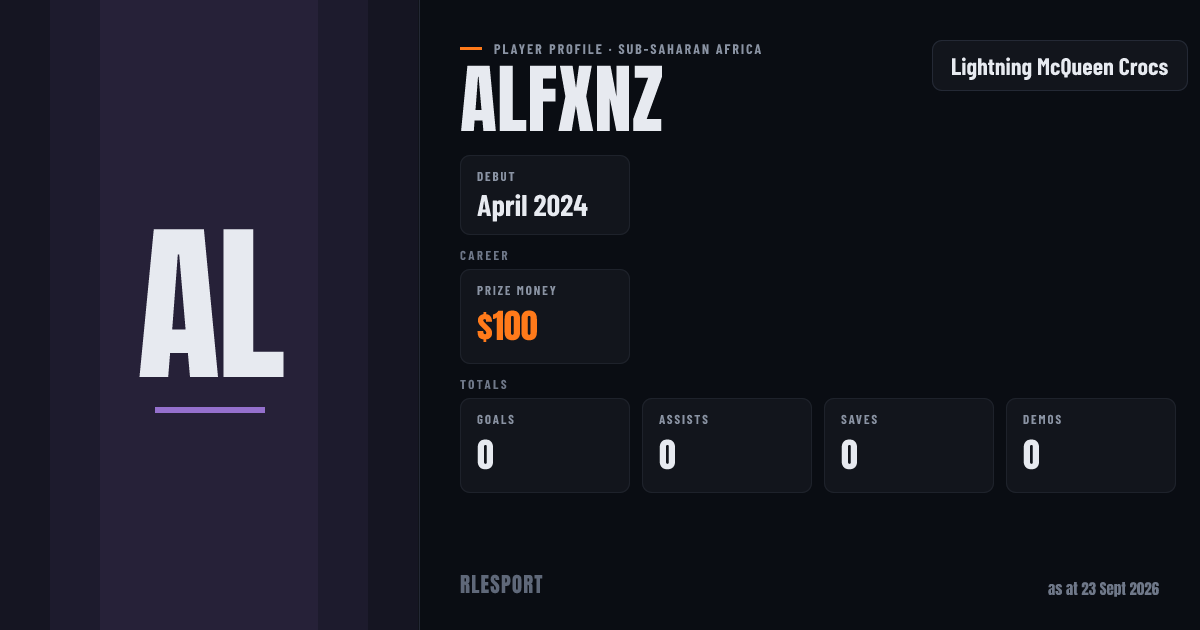
Task: Click the Lightning McQueen Crocs team badge
Action: pos(1060,66)
